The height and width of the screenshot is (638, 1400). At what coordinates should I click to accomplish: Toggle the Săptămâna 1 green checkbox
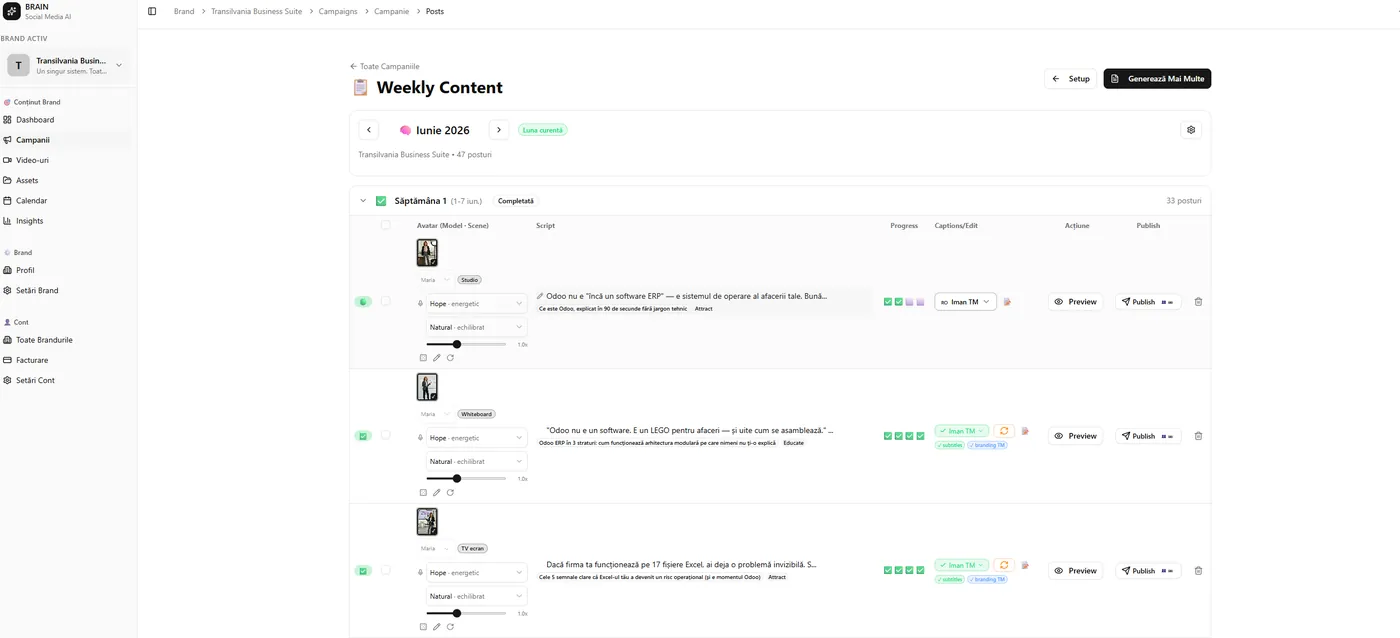[381, 201]
